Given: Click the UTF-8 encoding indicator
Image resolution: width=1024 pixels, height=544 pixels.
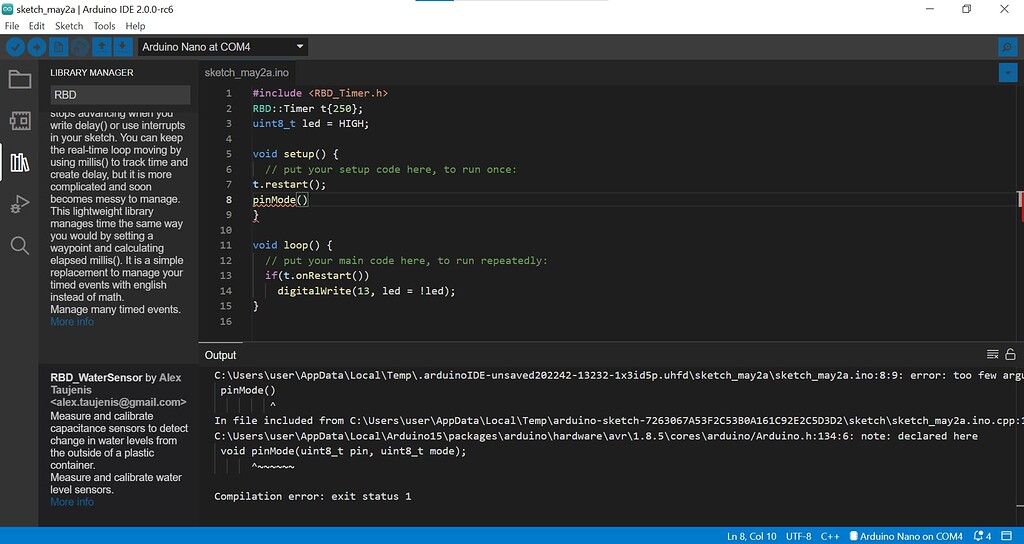Looking at the screenshot, I should (x=799, y=536).
